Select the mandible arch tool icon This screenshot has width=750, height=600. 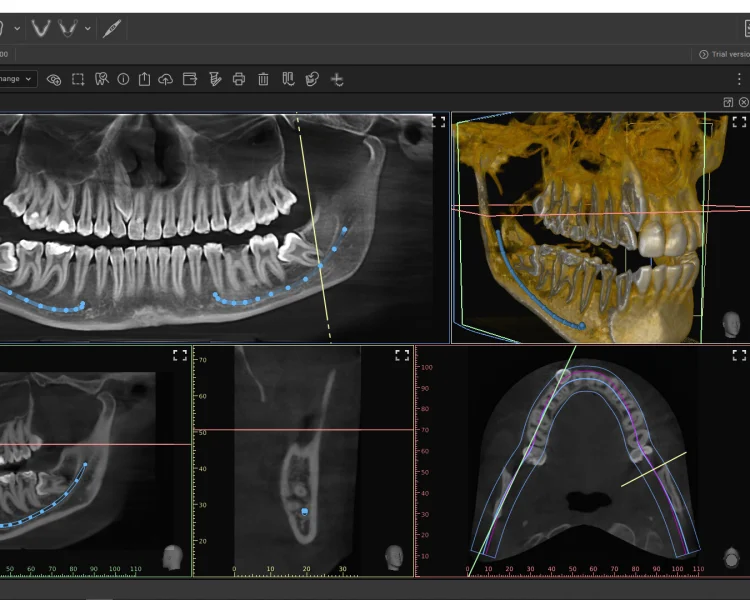click(x=41, y=28)
